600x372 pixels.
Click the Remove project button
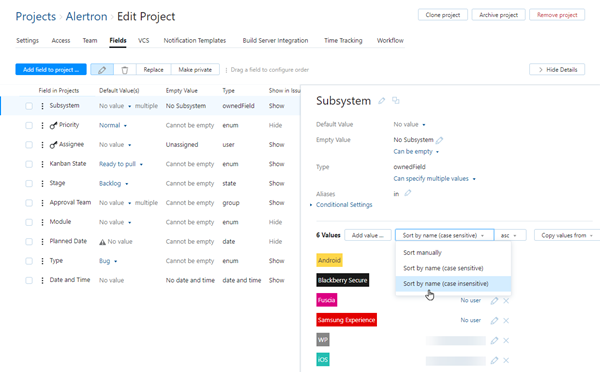[x=557, y=15]
